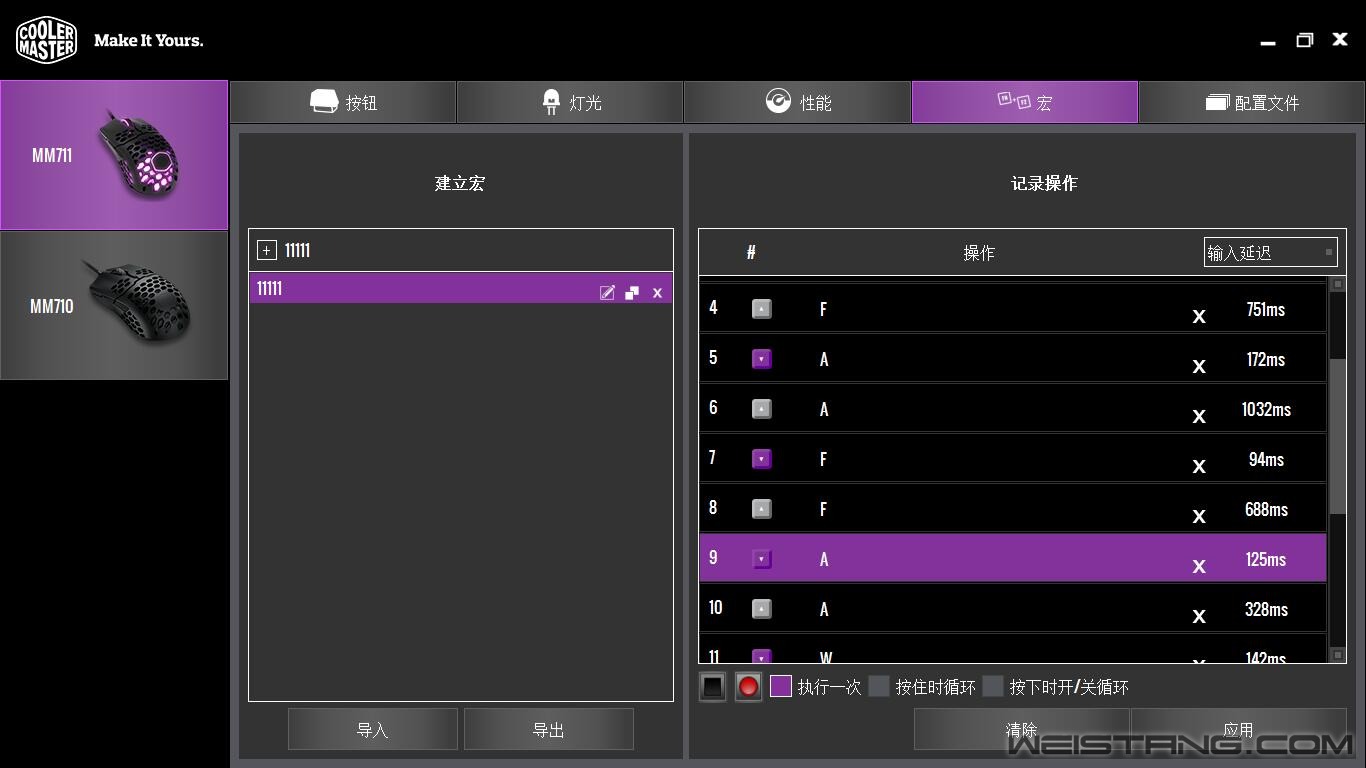Screen dimensions: 1366x768
Task: Click key-down icon in row 9
Action: point(761,559)
